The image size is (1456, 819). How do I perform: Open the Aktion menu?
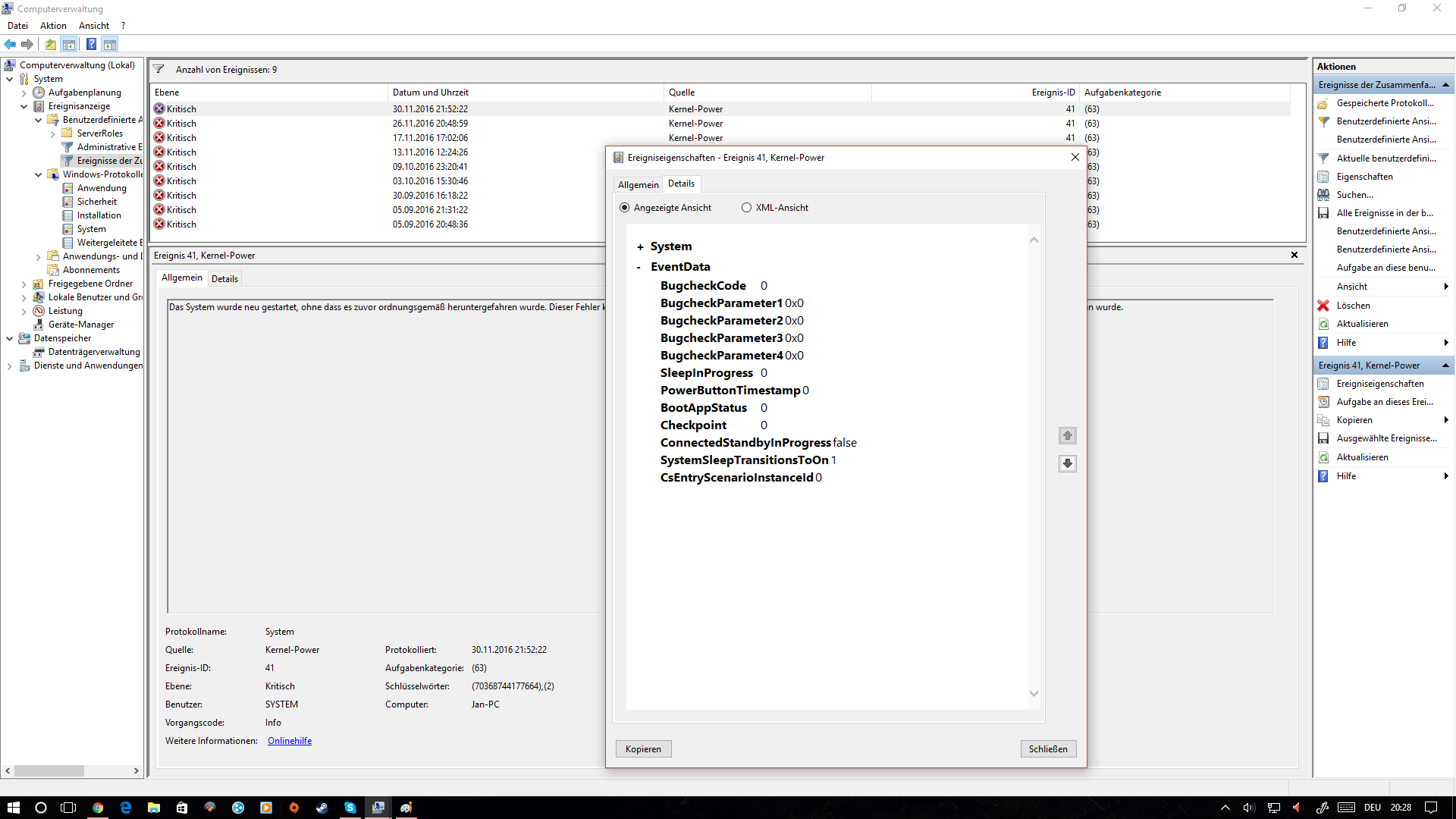coord(53,26)
